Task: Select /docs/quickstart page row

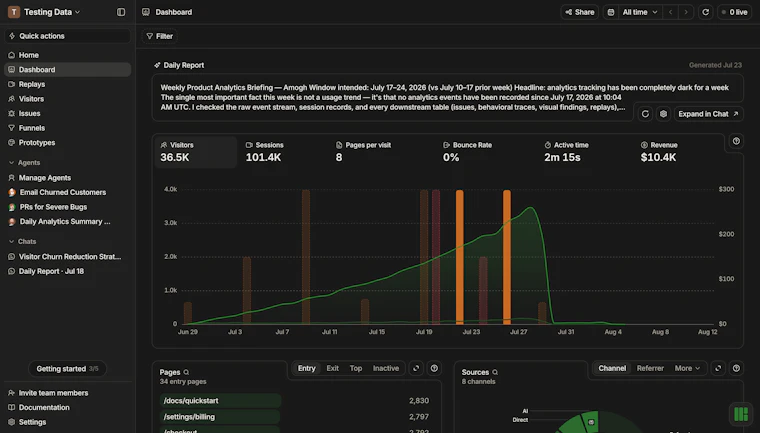Action: click(296, 401)
